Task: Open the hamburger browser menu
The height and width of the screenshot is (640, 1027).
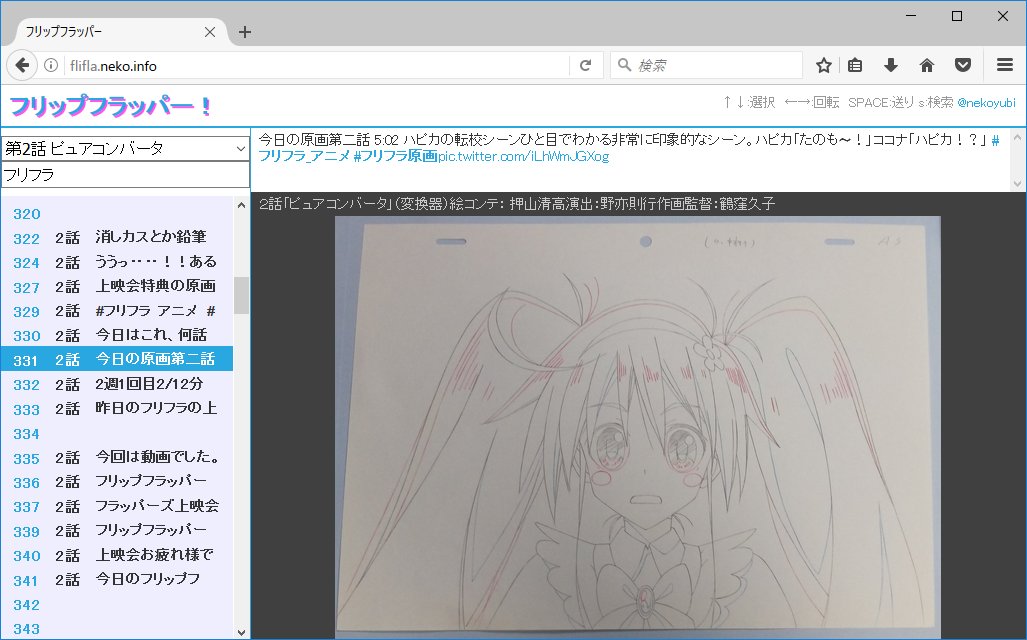Action: (1005, 66)
